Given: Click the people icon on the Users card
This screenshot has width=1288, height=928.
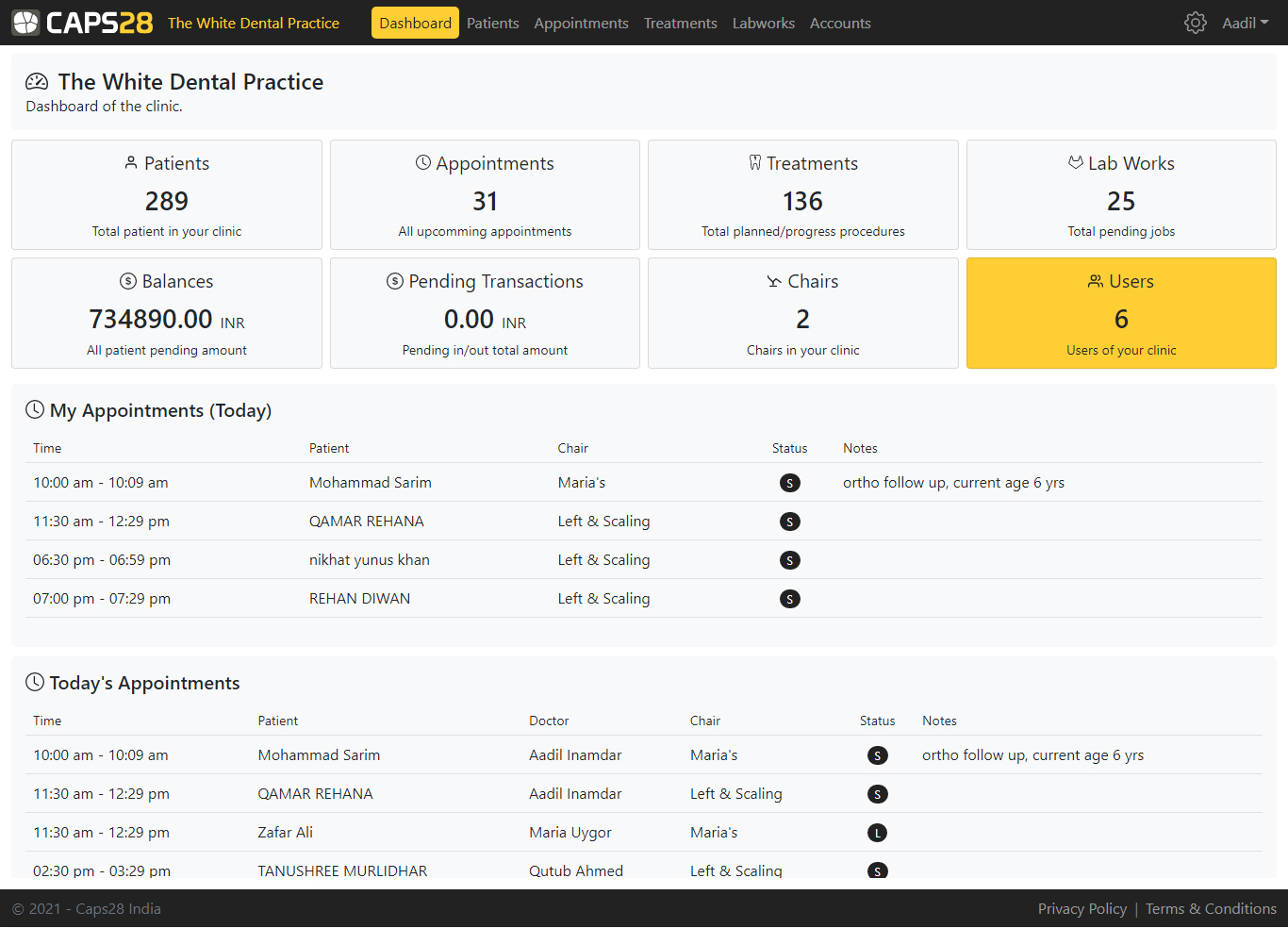Looking at the screenshot, I should coord(1096,279).
